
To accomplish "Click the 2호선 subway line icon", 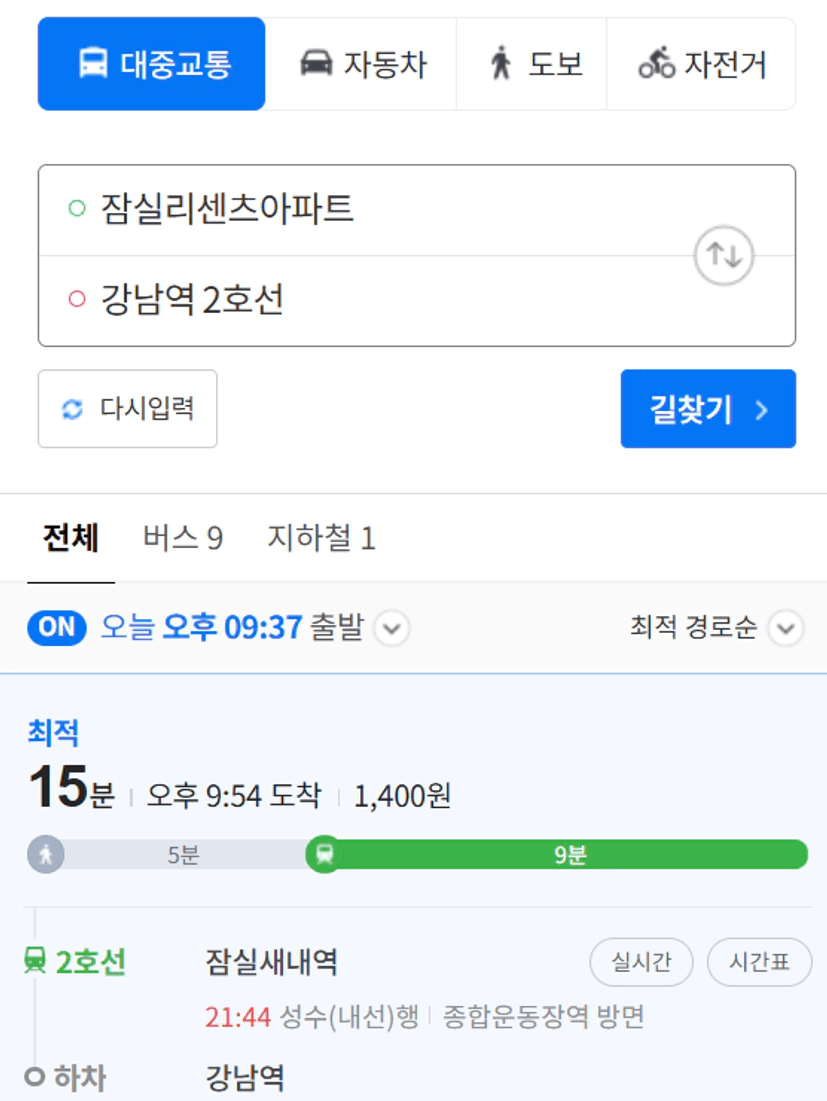I will [35, 960].
